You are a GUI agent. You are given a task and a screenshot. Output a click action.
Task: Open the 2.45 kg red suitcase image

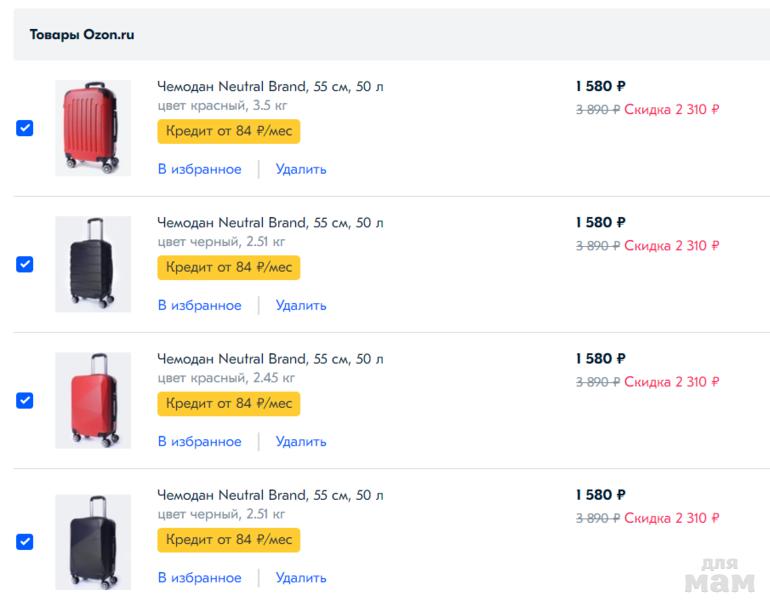(92, 400)
